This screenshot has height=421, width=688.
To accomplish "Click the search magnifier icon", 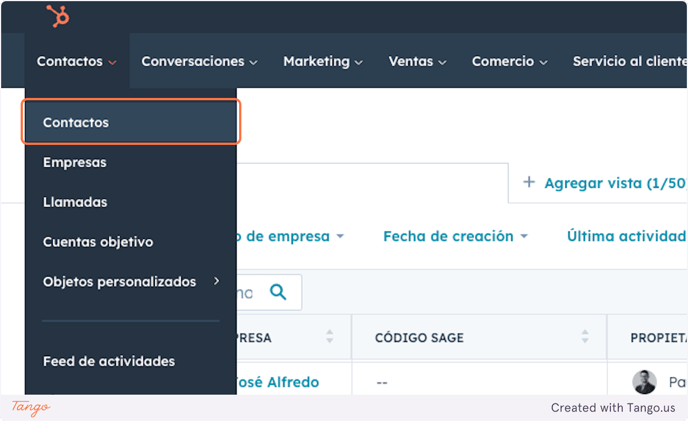I will coord(278,292).
